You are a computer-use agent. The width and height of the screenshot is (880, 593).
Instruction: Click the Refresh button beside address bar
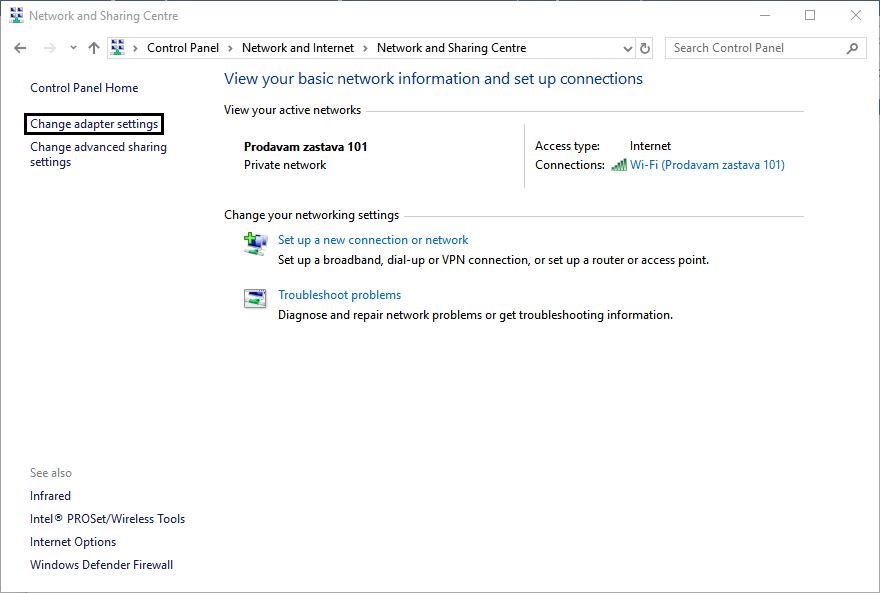[645, 48]
